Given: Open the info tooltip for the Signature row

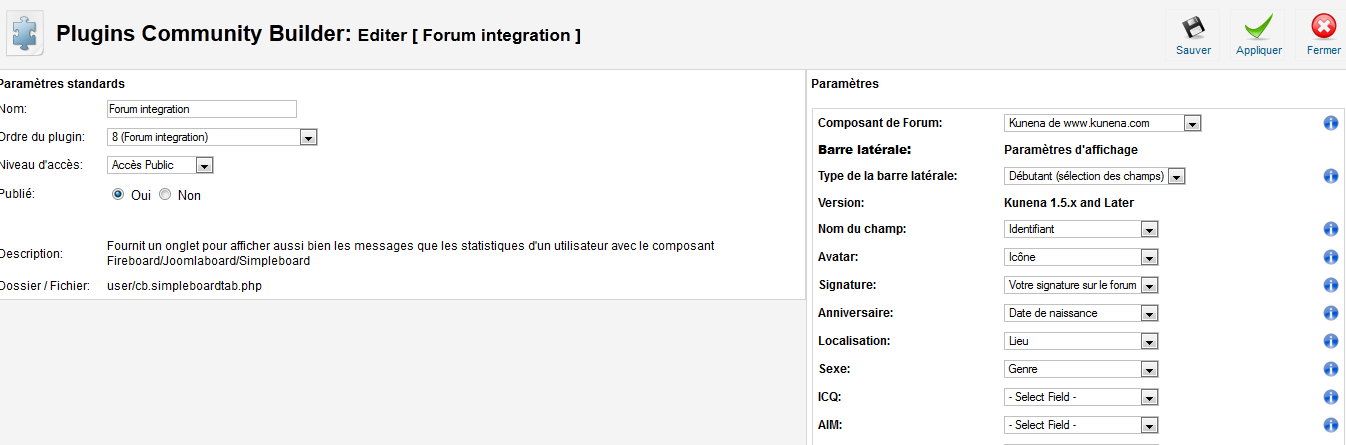Looking at the screenshot, I should (x=1331, y=285).
